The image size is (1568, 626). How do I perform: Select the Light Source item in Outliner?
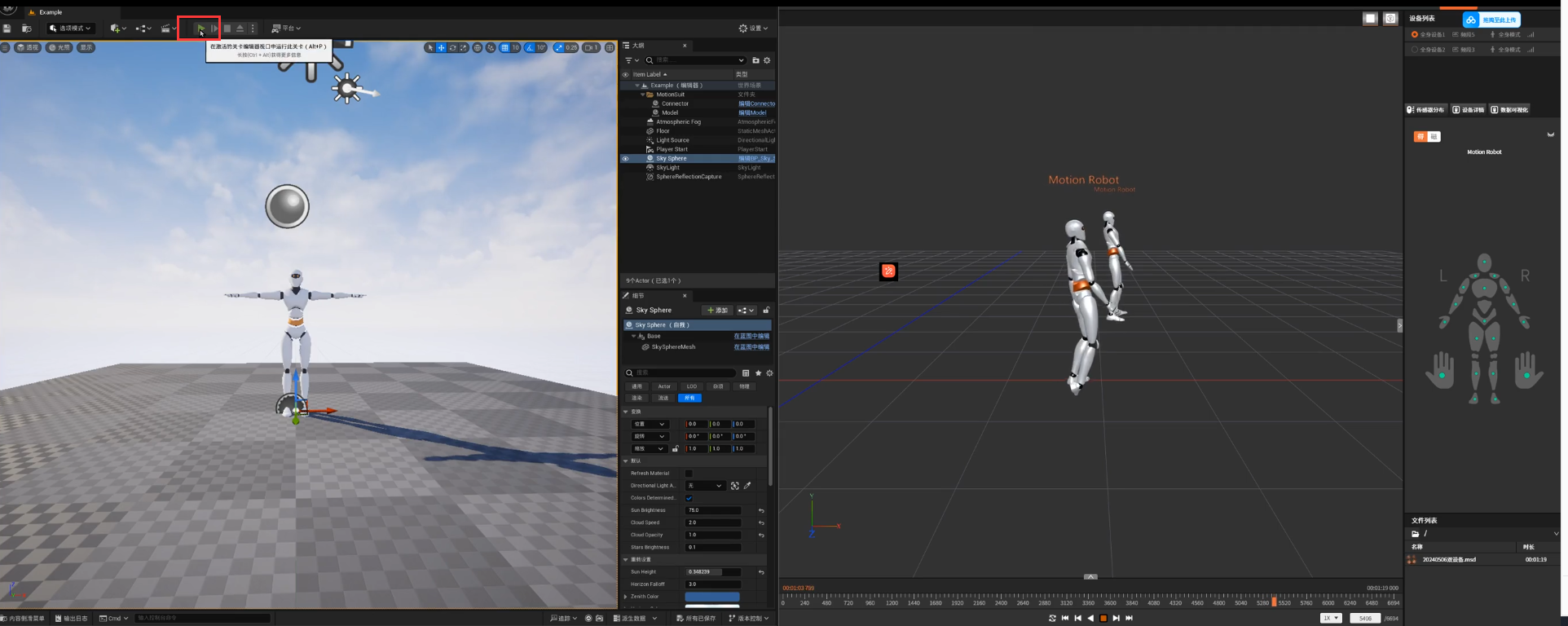672,140
